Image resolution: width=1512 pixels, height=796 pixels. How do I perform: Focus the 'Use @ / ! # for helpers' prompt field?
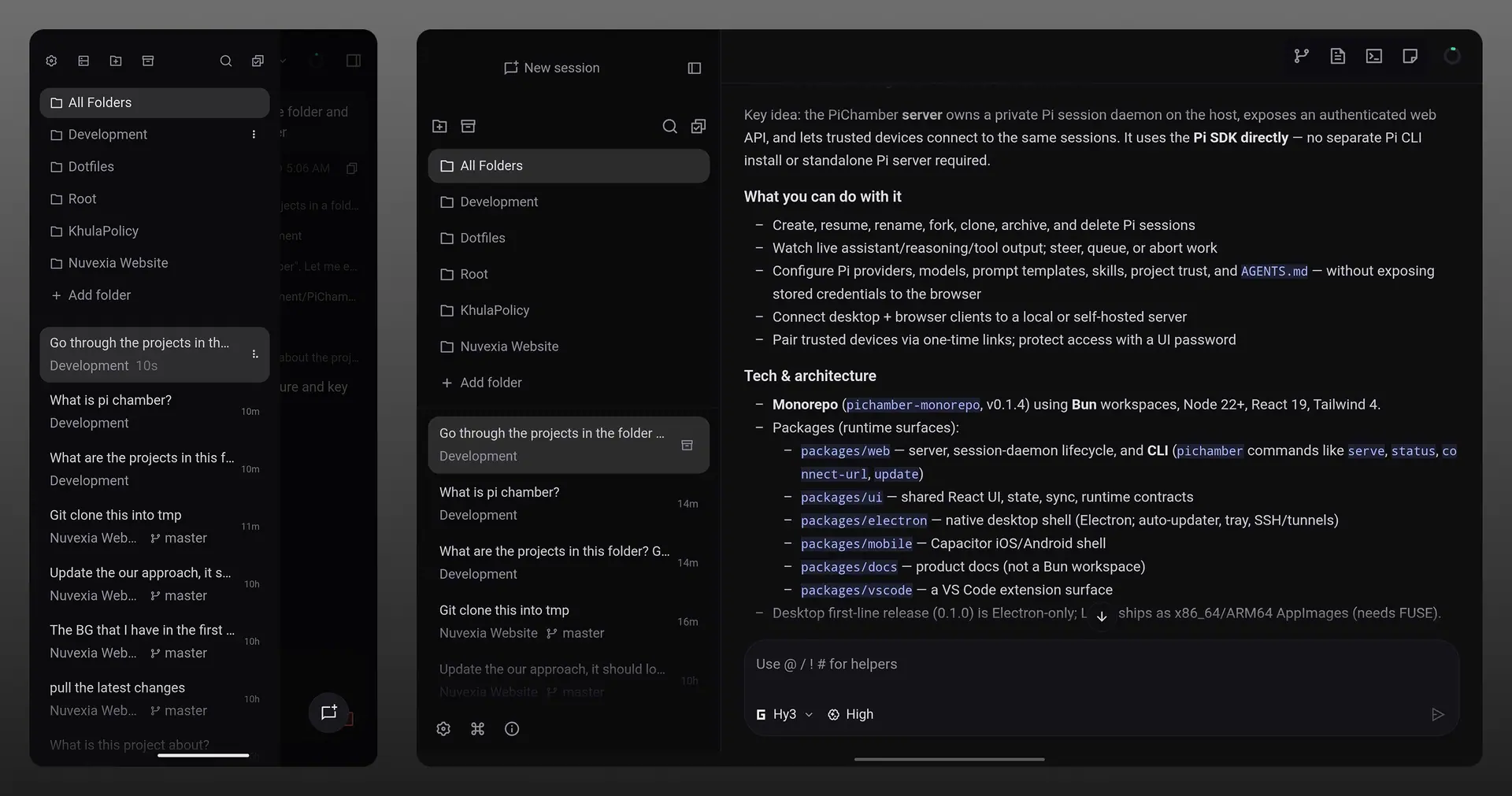(1101, 665)
